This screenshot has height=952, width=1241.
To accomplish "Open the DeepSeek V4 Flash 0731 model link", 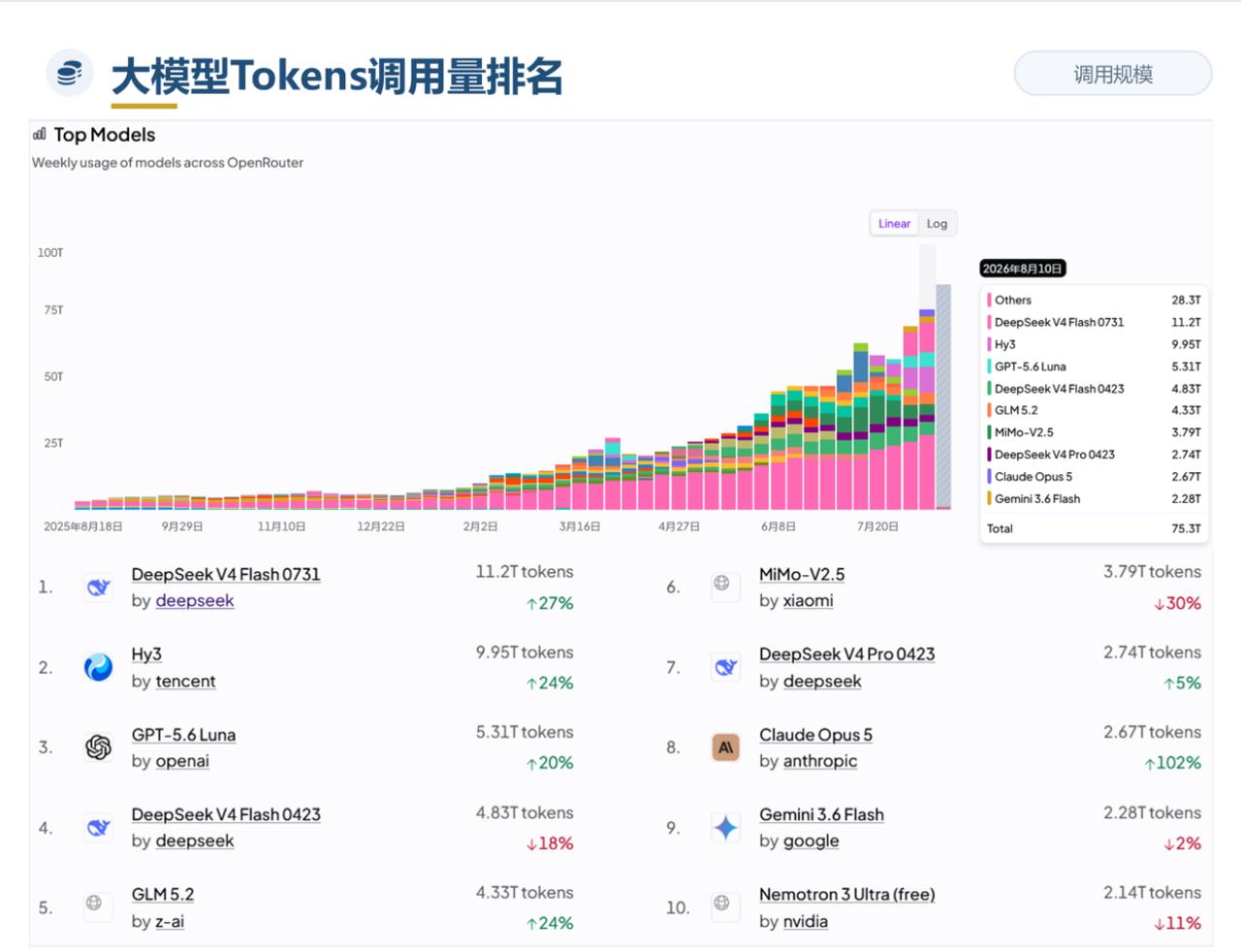I will coord(226,574).
